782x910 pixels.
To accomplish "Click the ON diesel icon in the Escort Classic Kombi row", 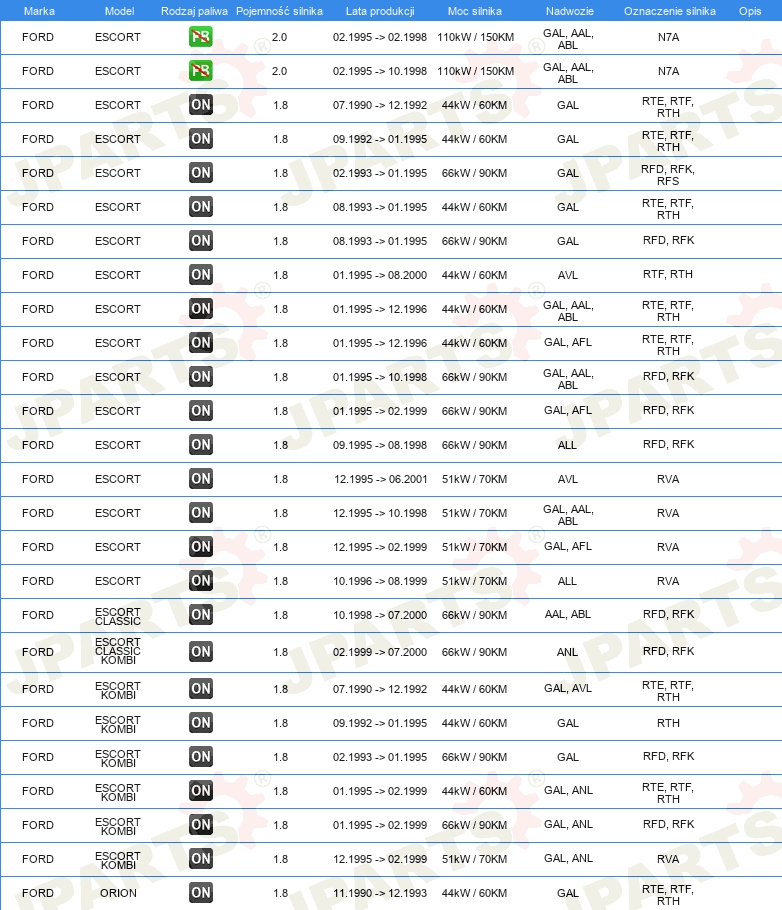I will point(201,652).
